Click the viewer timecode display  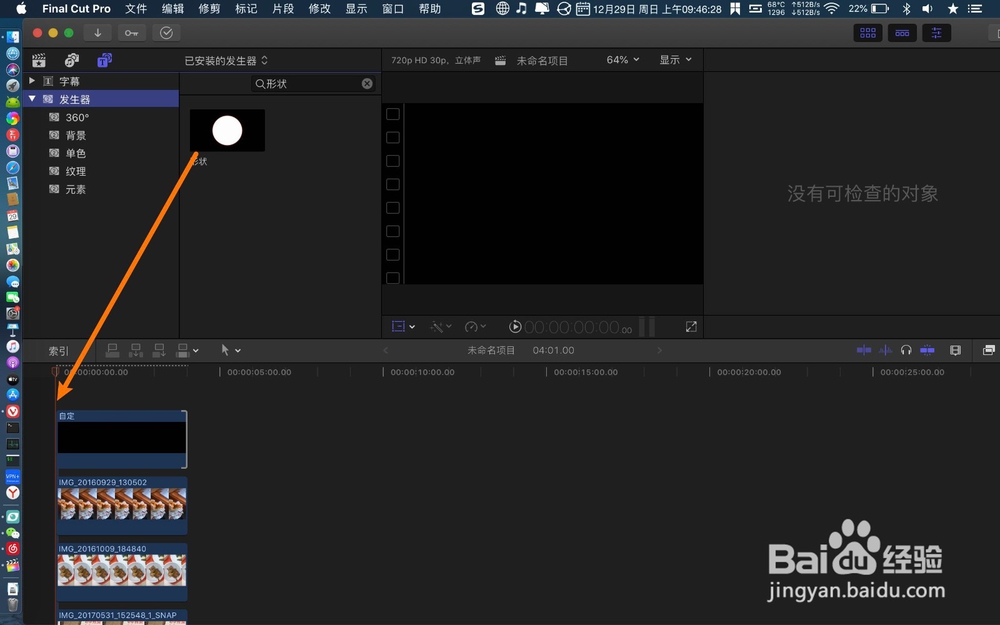pyautogui.click(x=578, y=327)
